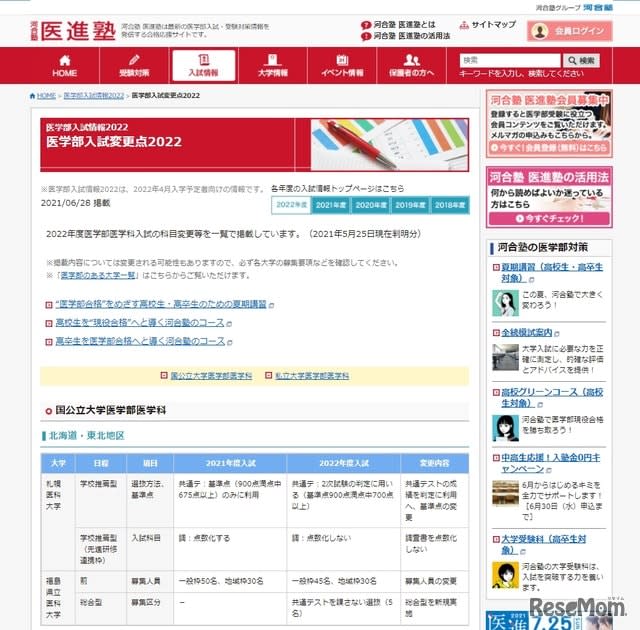Click the 大学受験科 yellow illustration thumbnail
The image size is (640, 630).
pos(505,575)
